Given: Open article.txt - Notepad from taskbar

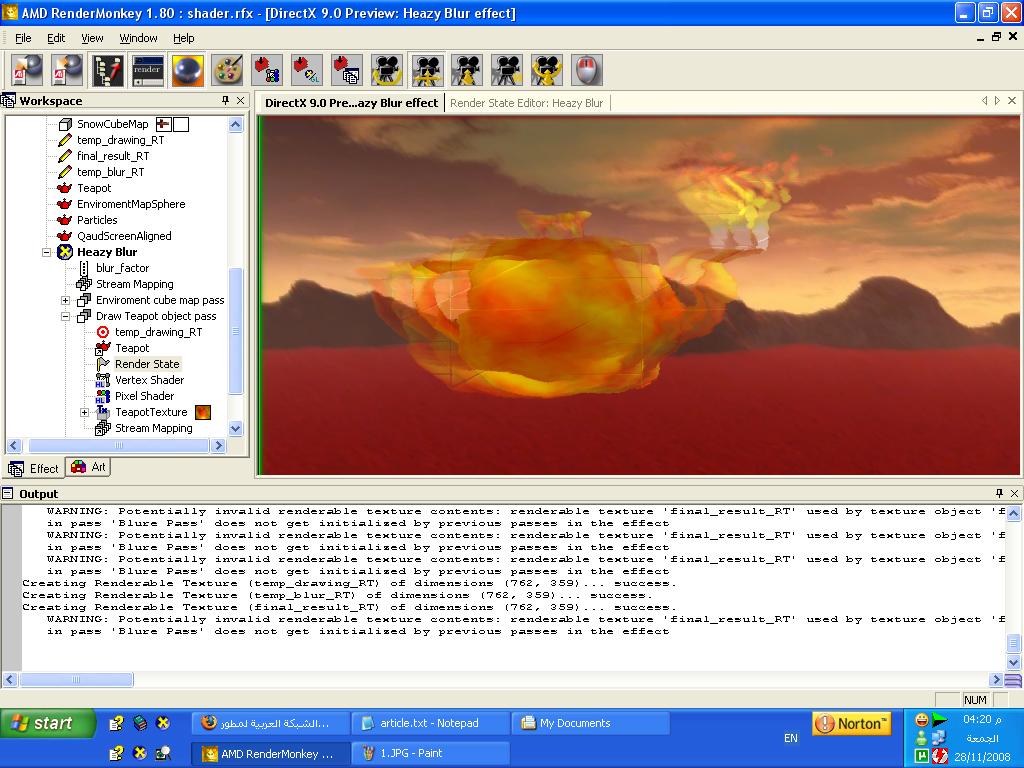Looking at the screenshot, I should [429, 723].
